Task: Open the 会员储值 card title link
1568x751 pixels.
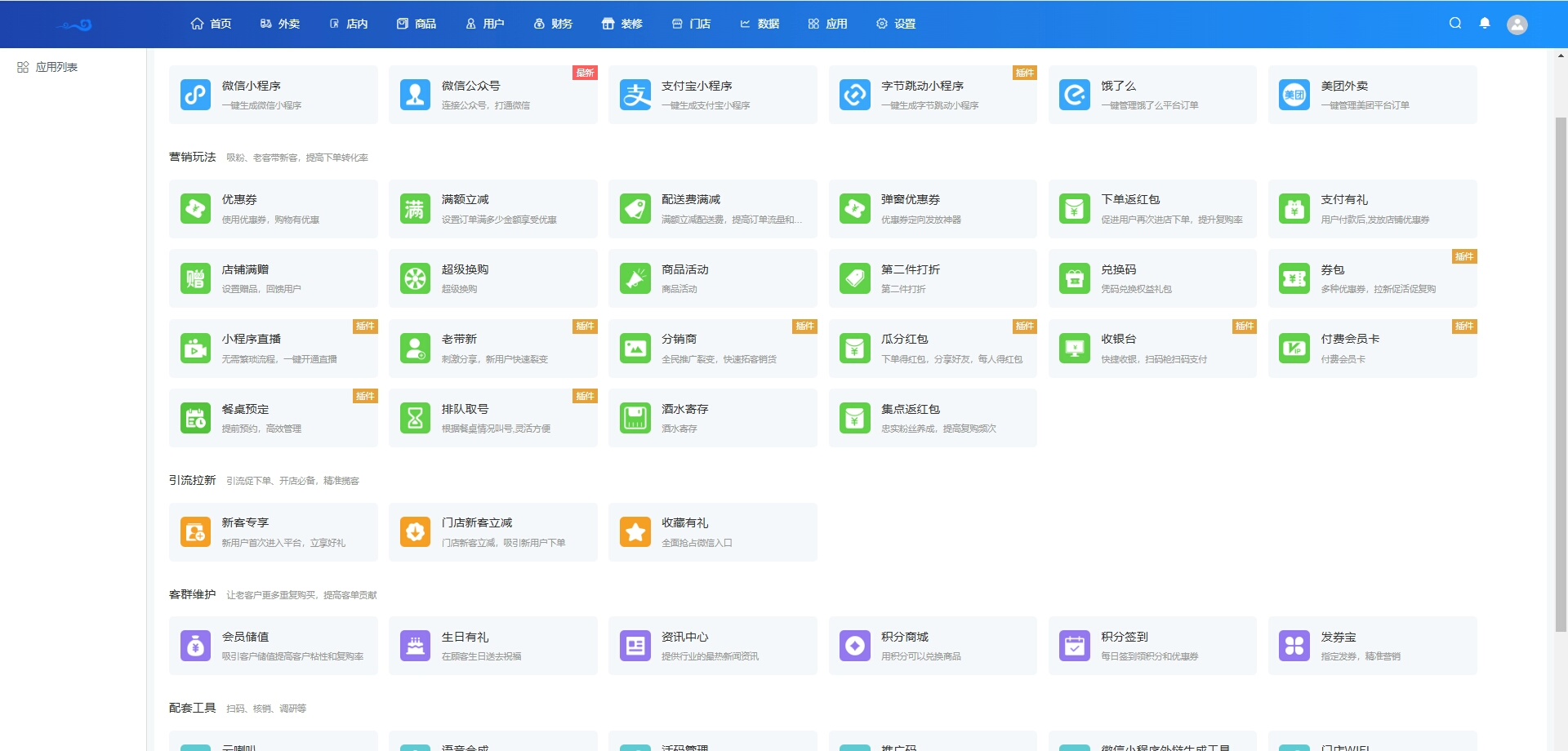Action: [245, 637]
